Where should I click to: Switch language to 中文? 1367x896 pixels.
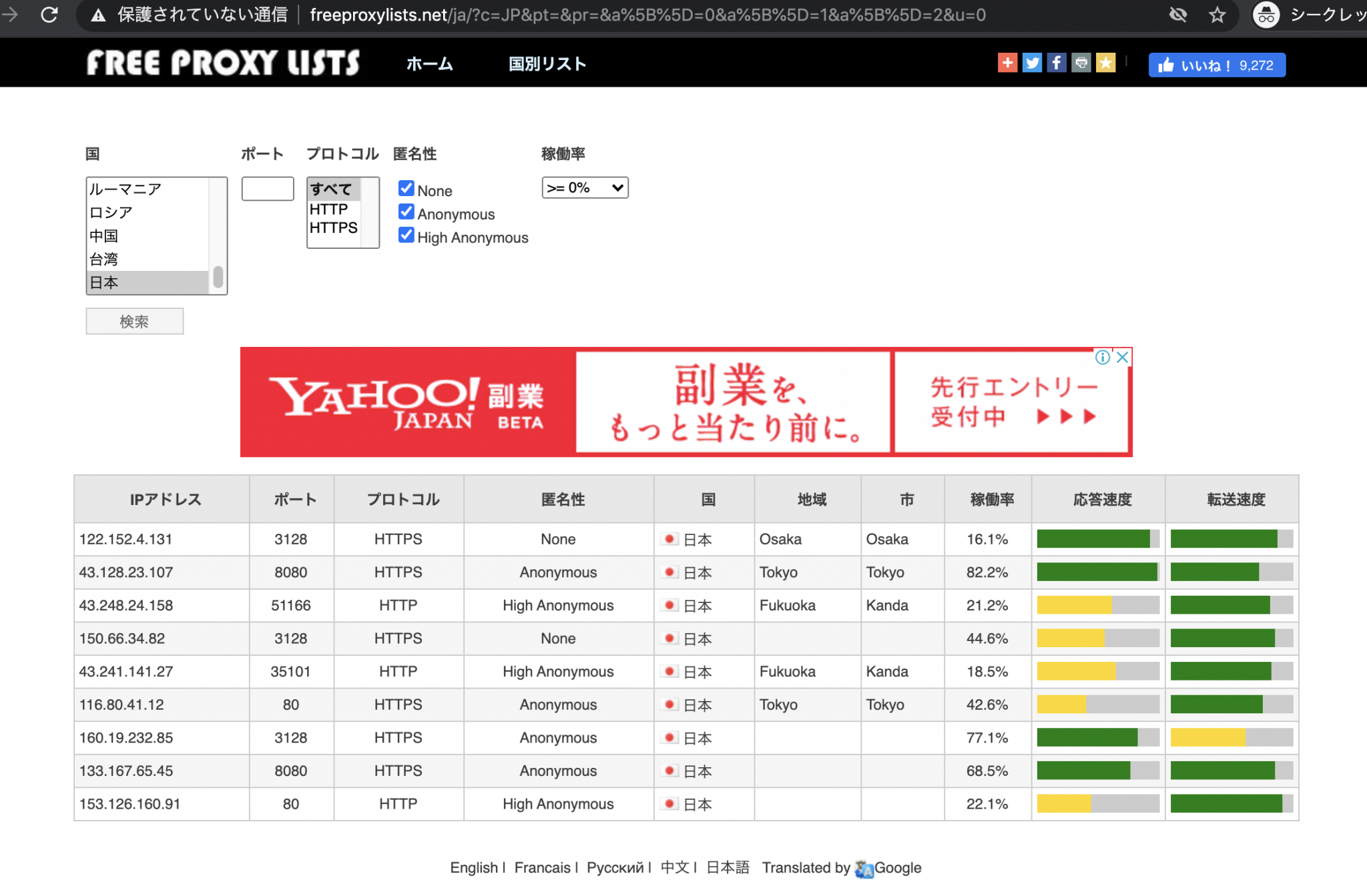click(x=675, y=868)
